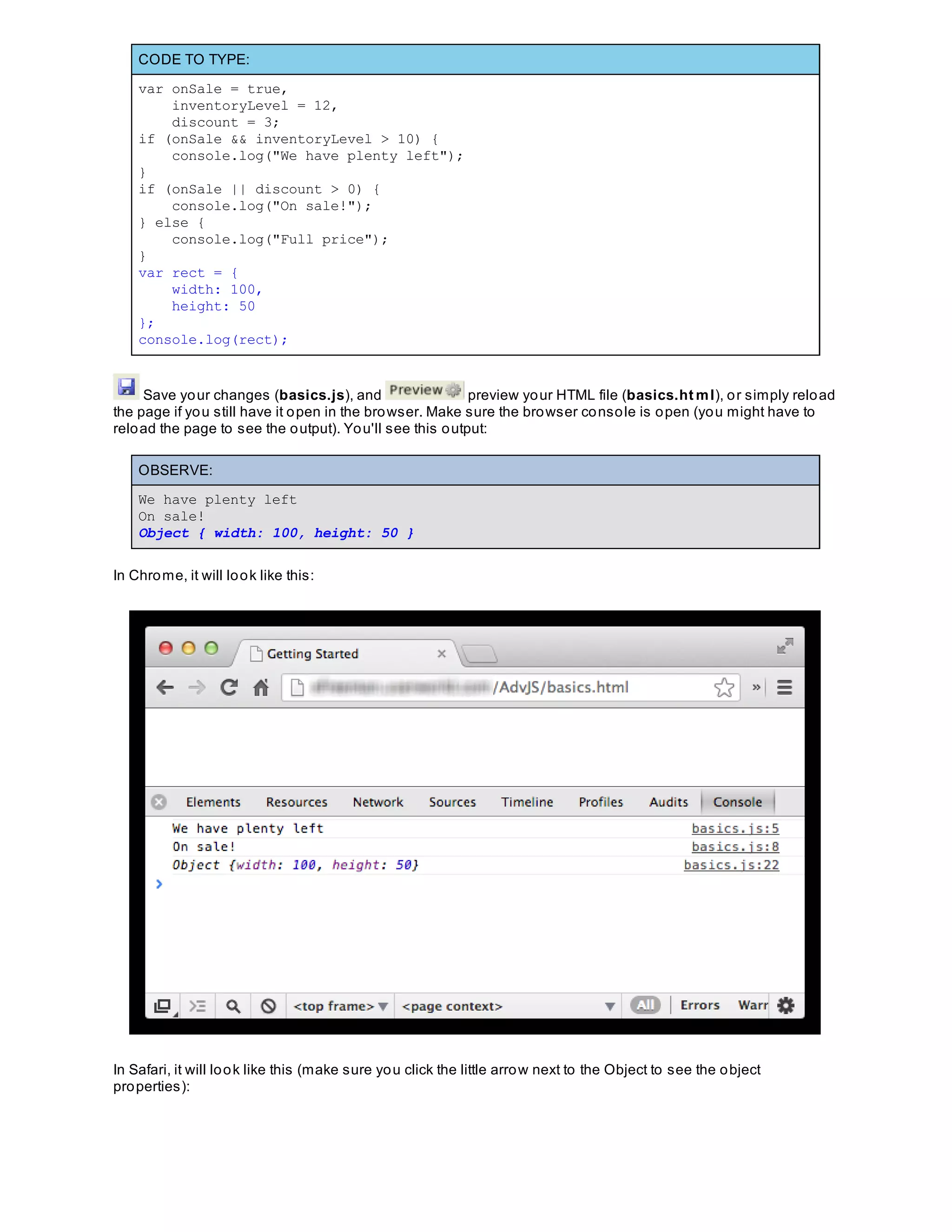Switch to the Elements tab
The height and width of the screenshot is (1232, 952).
click(213, 802)
